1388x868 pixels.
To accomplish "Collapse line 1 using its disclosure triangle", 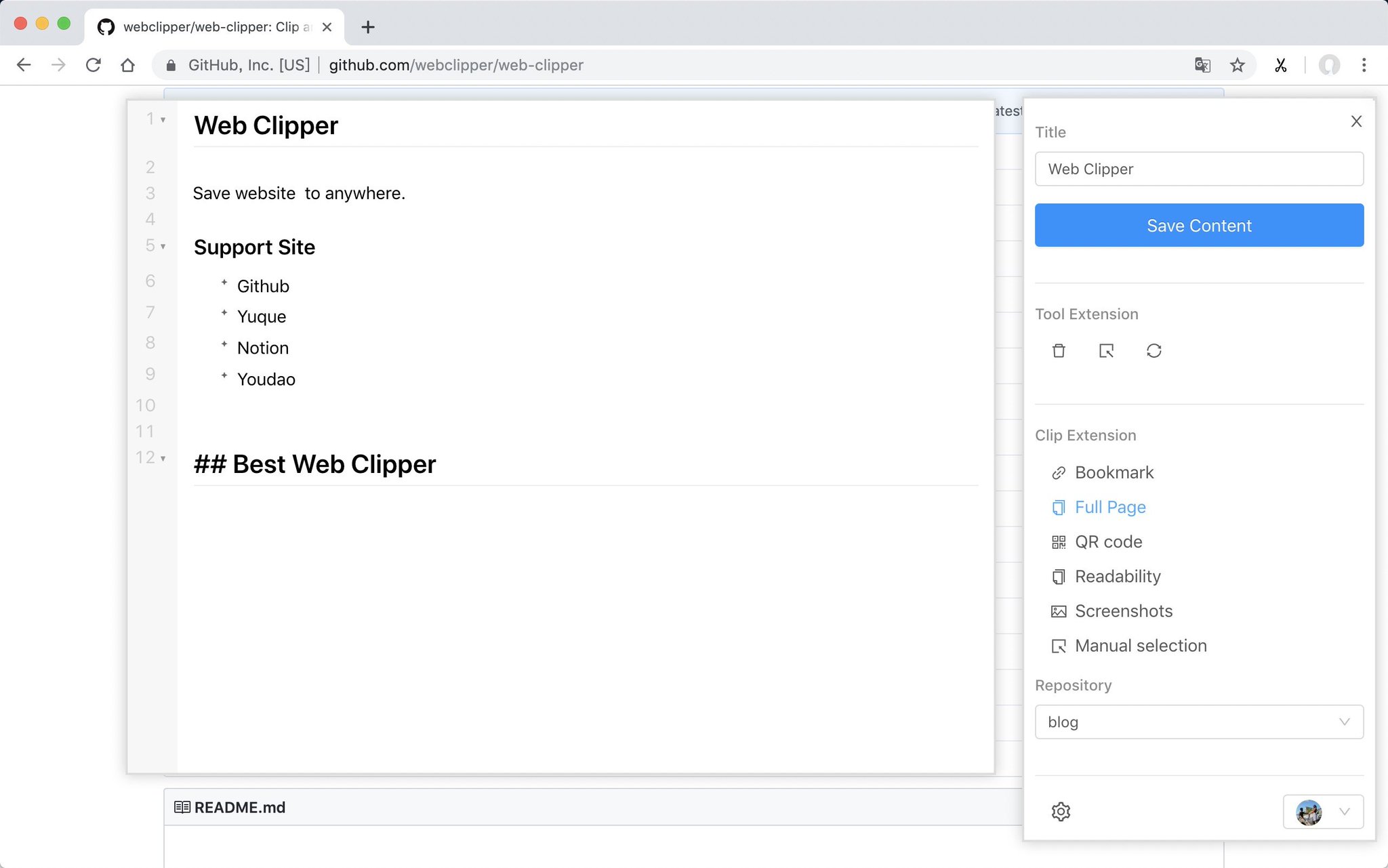I will 163,119.
